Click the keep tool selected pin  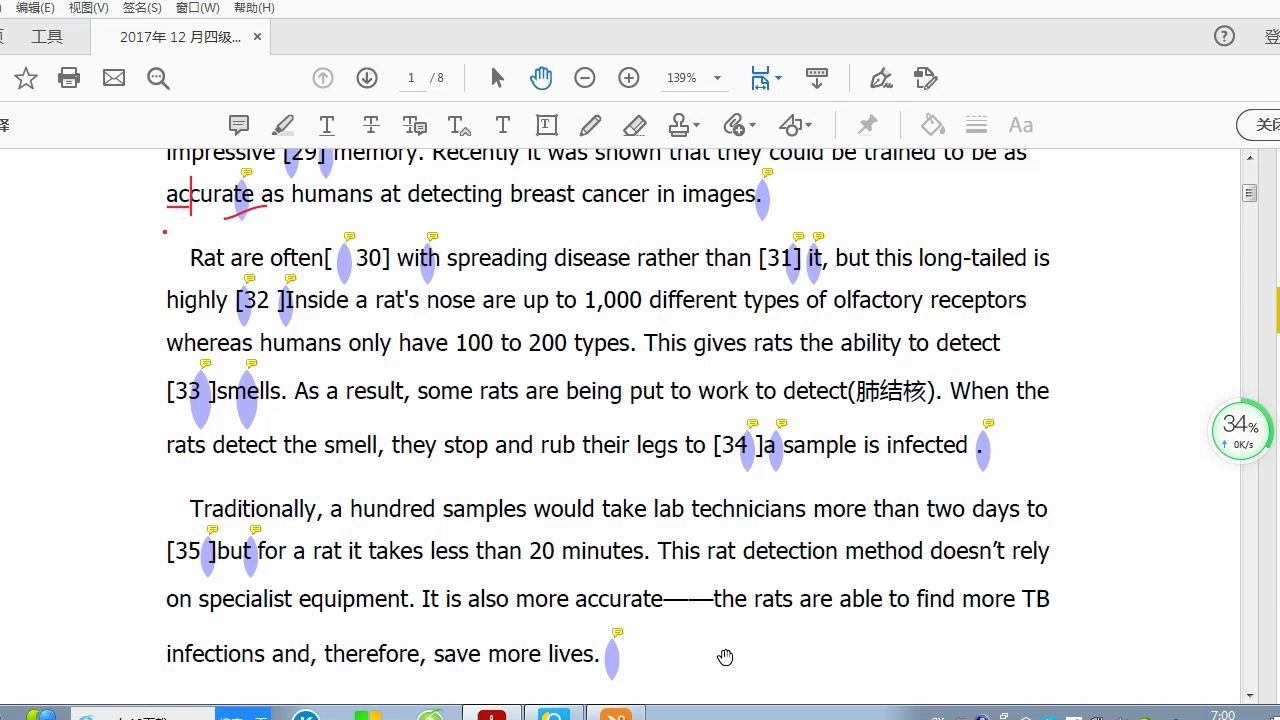coord(868,125)
